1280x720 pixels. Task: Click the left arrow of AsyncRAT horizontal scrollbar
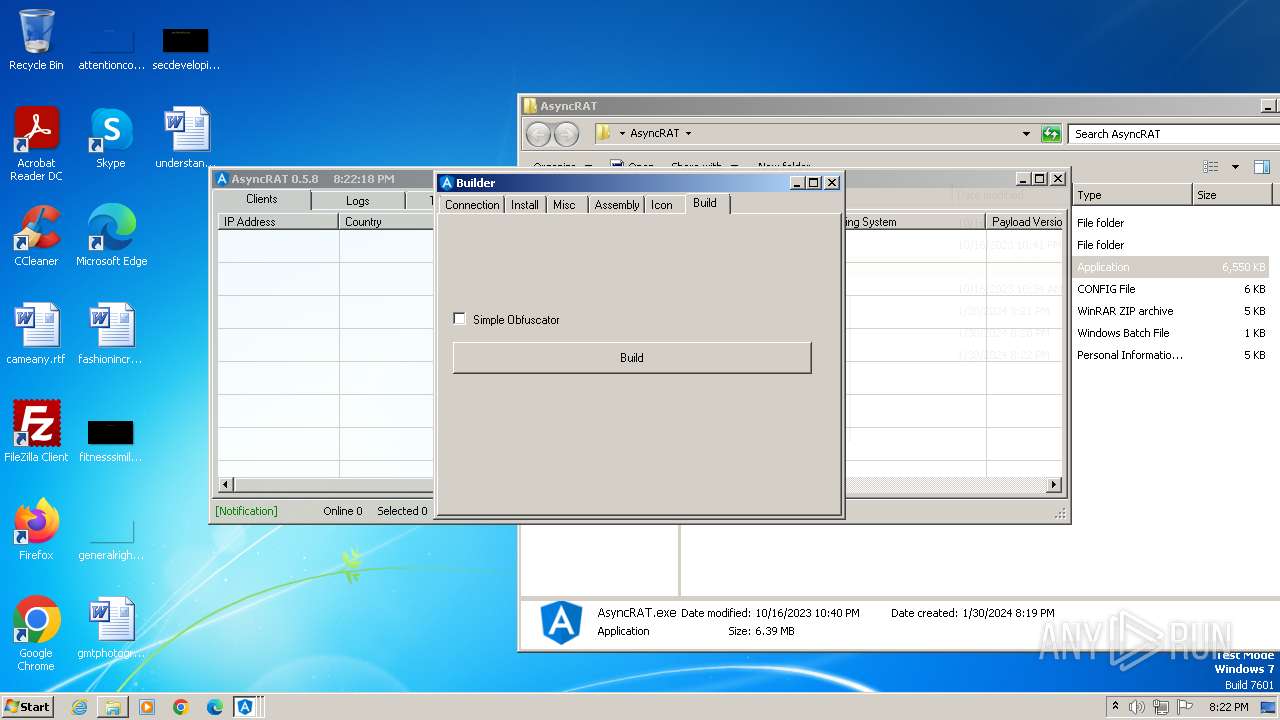coord(226,485)
